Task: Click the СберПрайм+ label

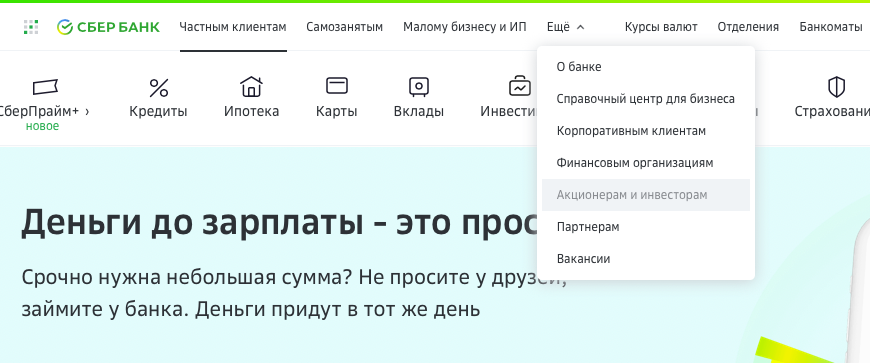Action: (x=40, y=112)
